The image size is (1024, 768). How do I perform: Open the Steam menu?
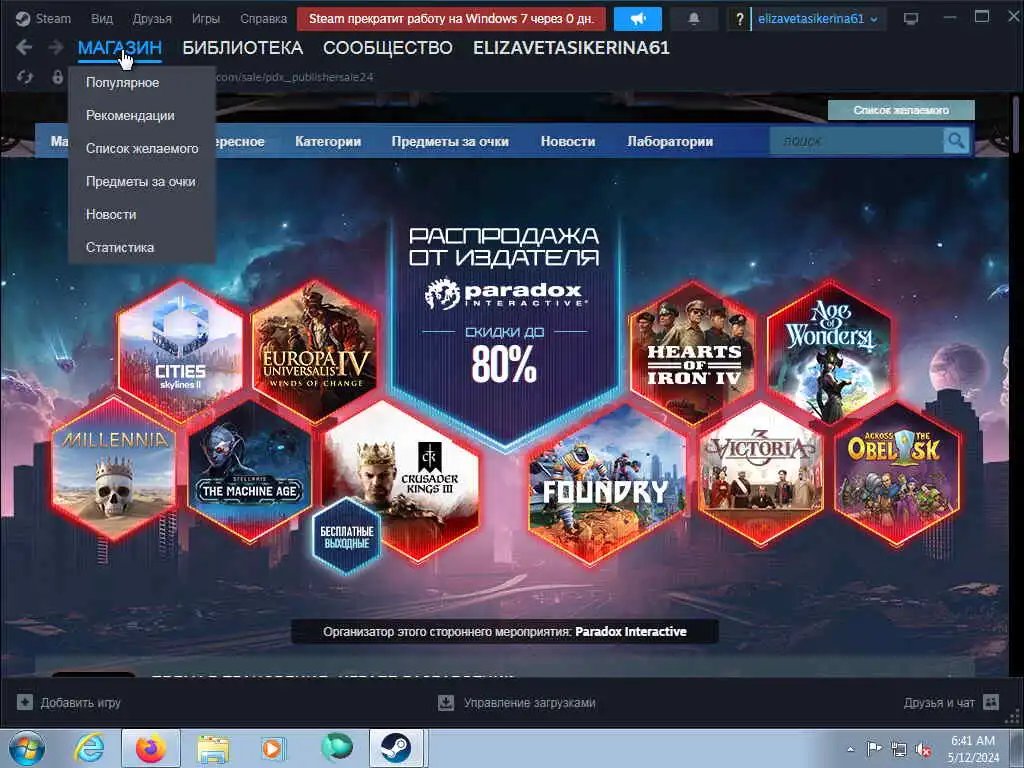click(x=53, y=18)
